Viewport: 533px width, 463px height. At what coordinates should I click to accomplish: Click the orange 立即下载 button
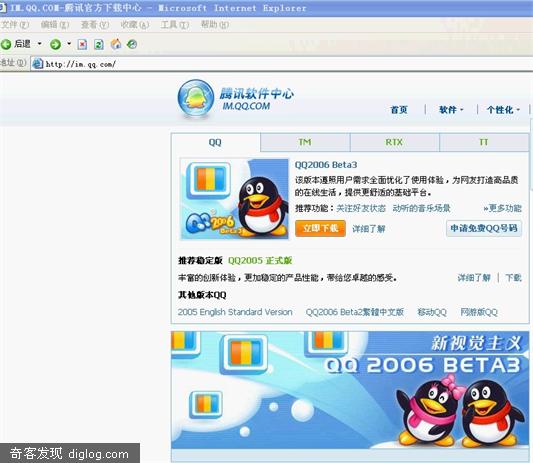coord(320,228)
